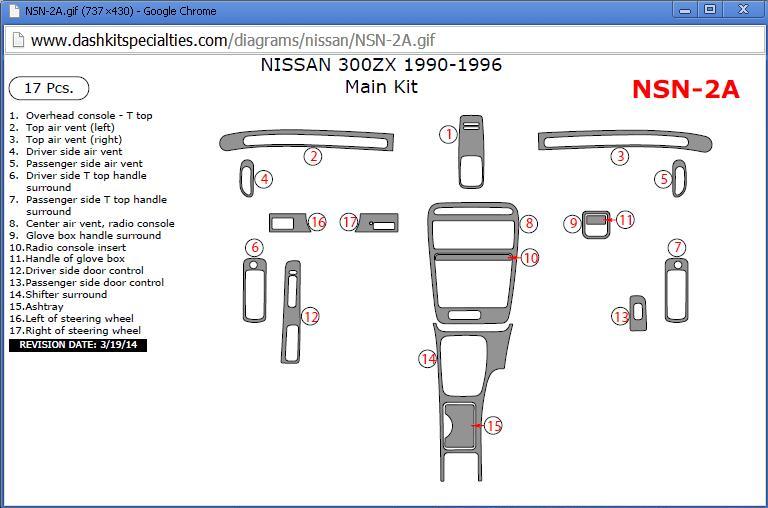768x508 pixels.
Task: Select the shifter surround part 14
Action: (x=468, y=360)
